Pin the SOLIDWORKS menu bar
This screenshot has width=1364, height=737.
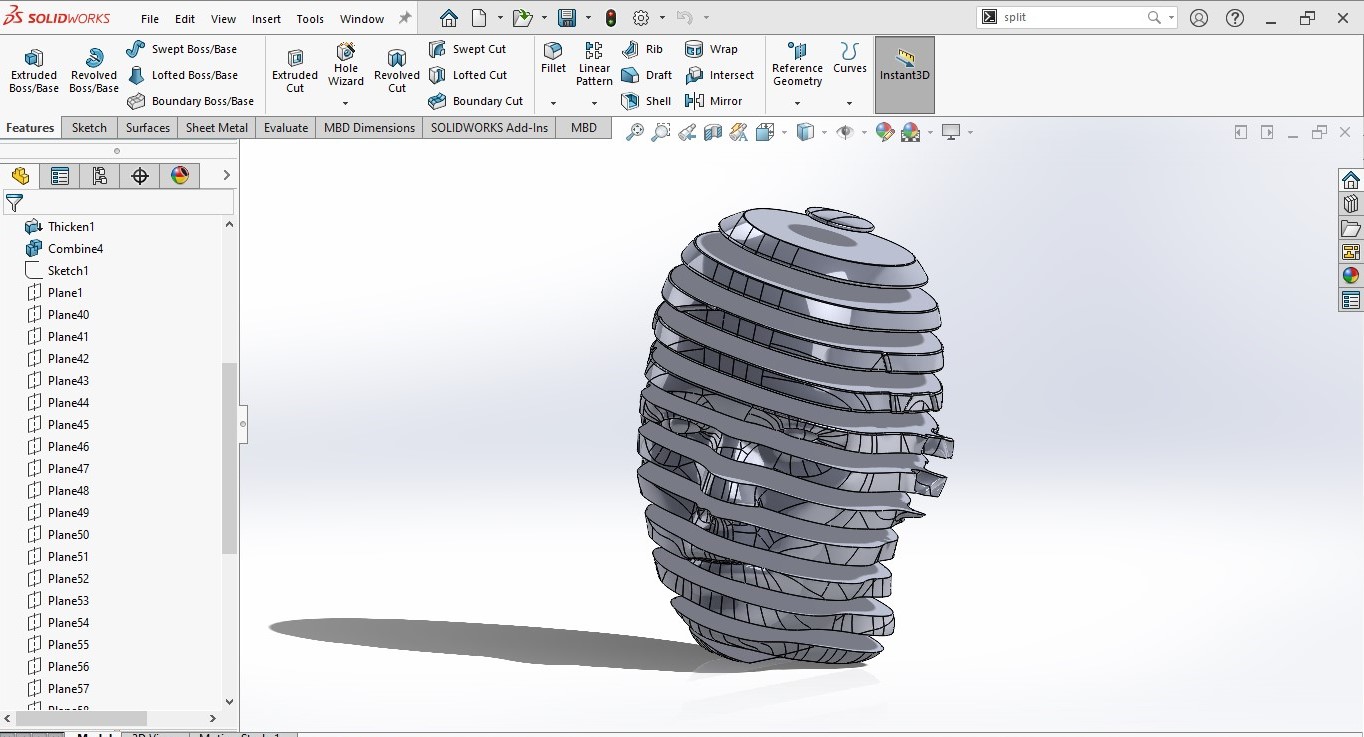tap(405, 18)
